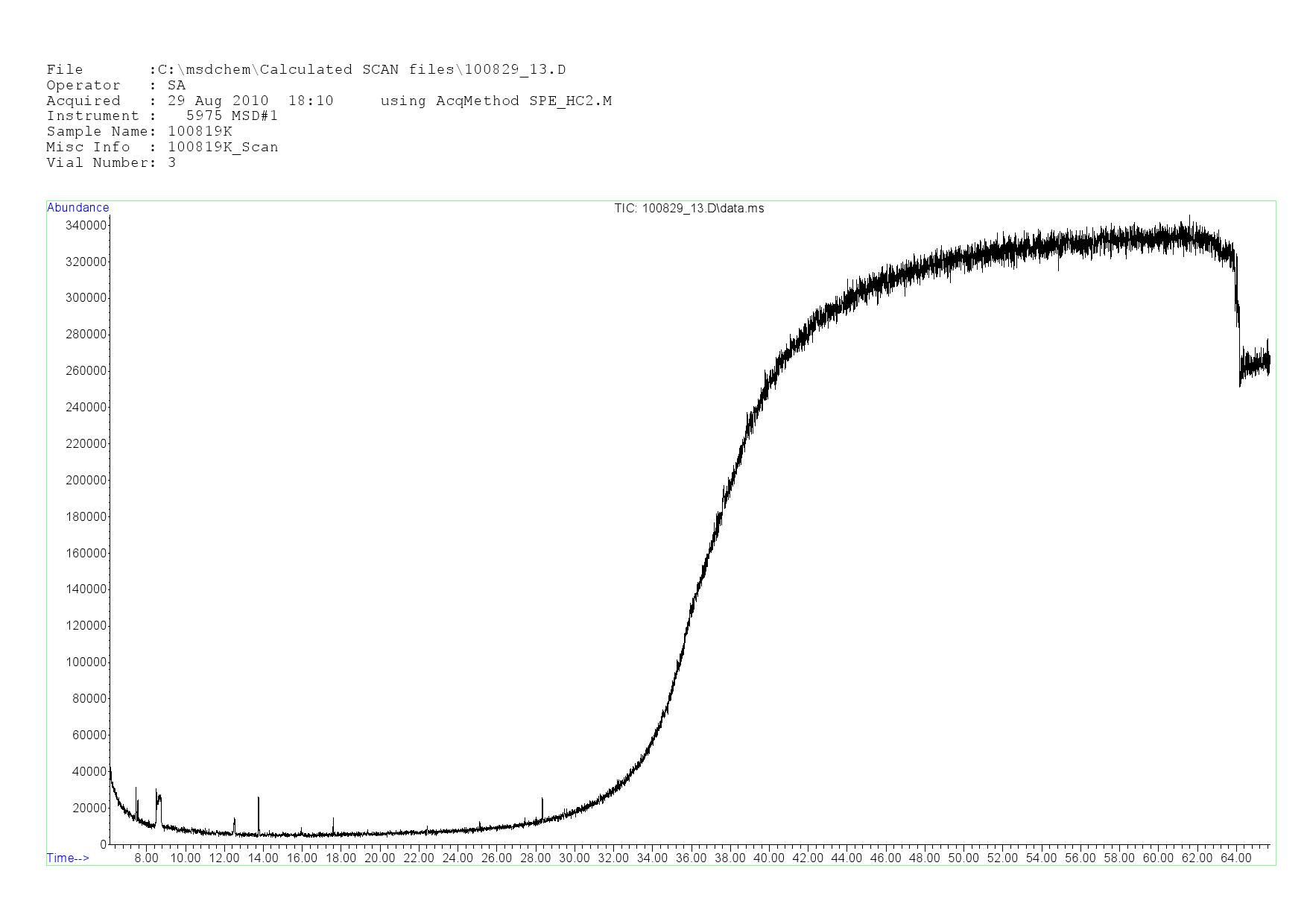The width and height of the screenshot is (1307, 924).
Task: Select the Abundance y-axis label
Action: [78, 208]
